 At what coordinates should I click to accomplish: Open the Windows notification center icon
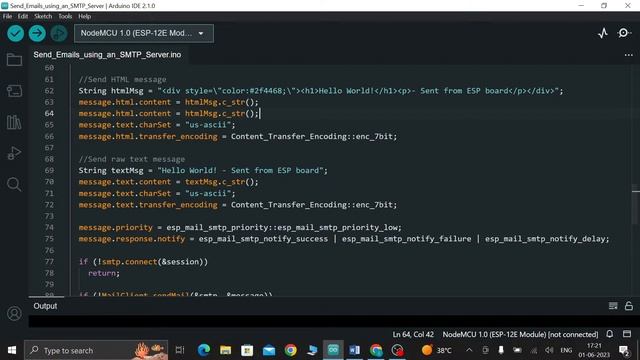624,350
